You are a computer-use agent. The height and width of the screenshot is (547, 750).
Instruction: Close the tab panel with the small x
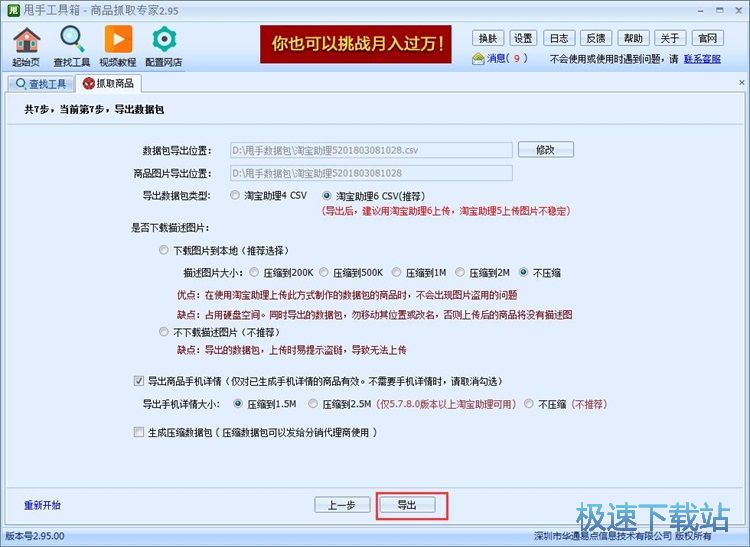(x=741, y=83)
